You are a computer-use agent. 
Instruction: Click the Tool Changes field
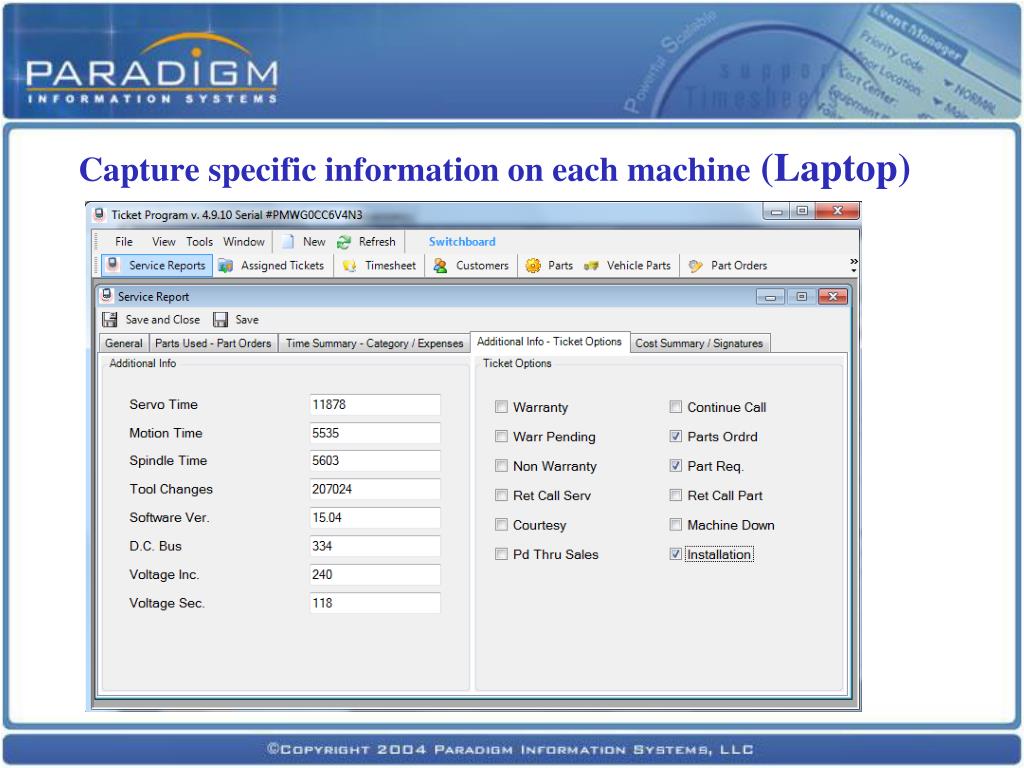coord(375,489)
